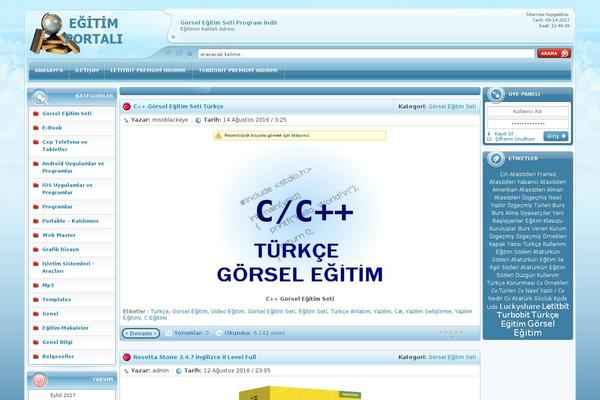Open Letitbit Premium İndirme menu item
This screenshot has height=400, width=600.
tap(148, 71)
